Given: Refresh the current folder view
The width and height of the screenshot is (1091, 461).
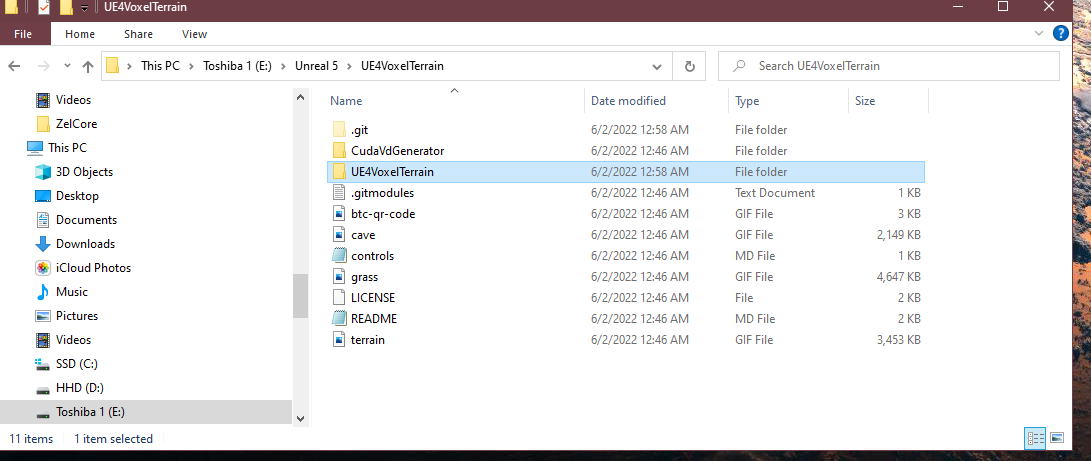Looking at the screenshot, I should click(690, 66).
